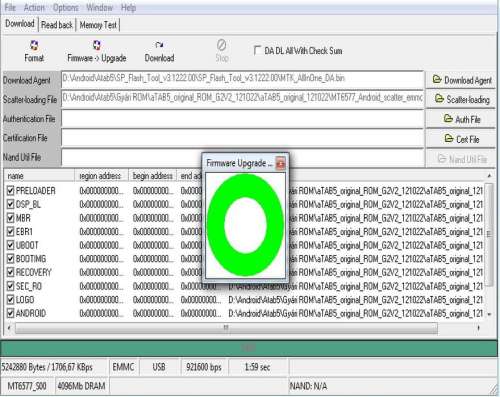Click the ANDROID row file path
This screenshot has height=397, width=500.
356,313
